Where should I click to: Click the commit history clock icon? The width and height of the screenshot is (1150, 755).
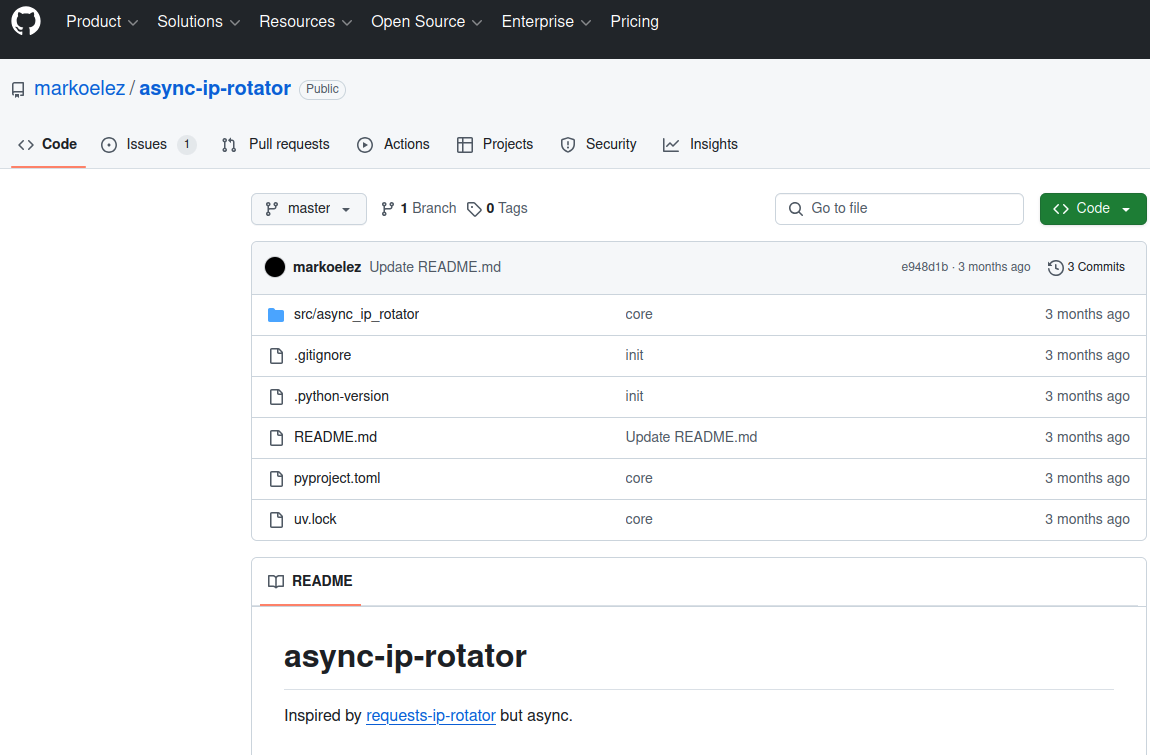tap(1055, 267)
